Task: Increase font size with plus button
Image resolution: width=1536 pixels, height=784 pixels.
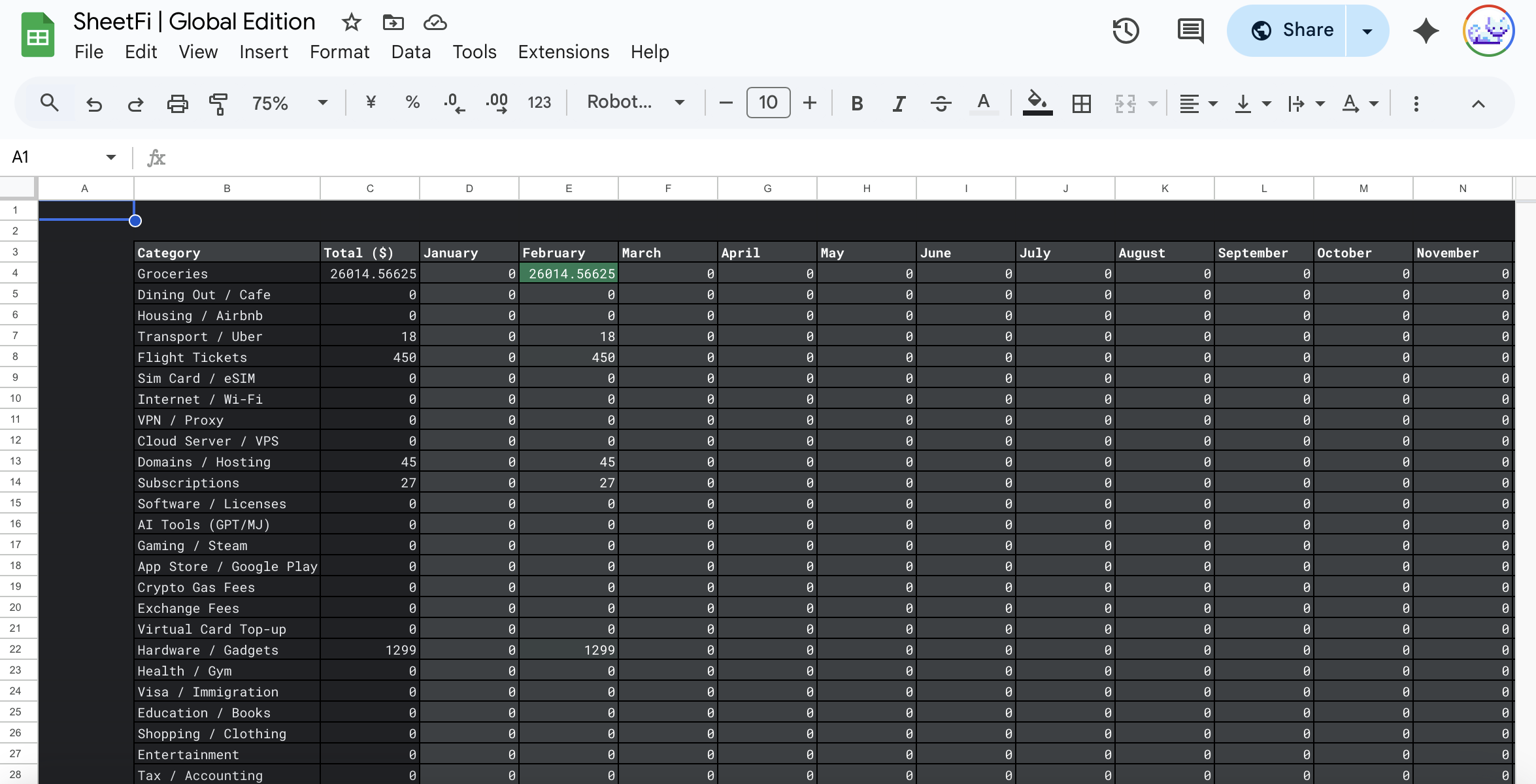Action: 810,103
